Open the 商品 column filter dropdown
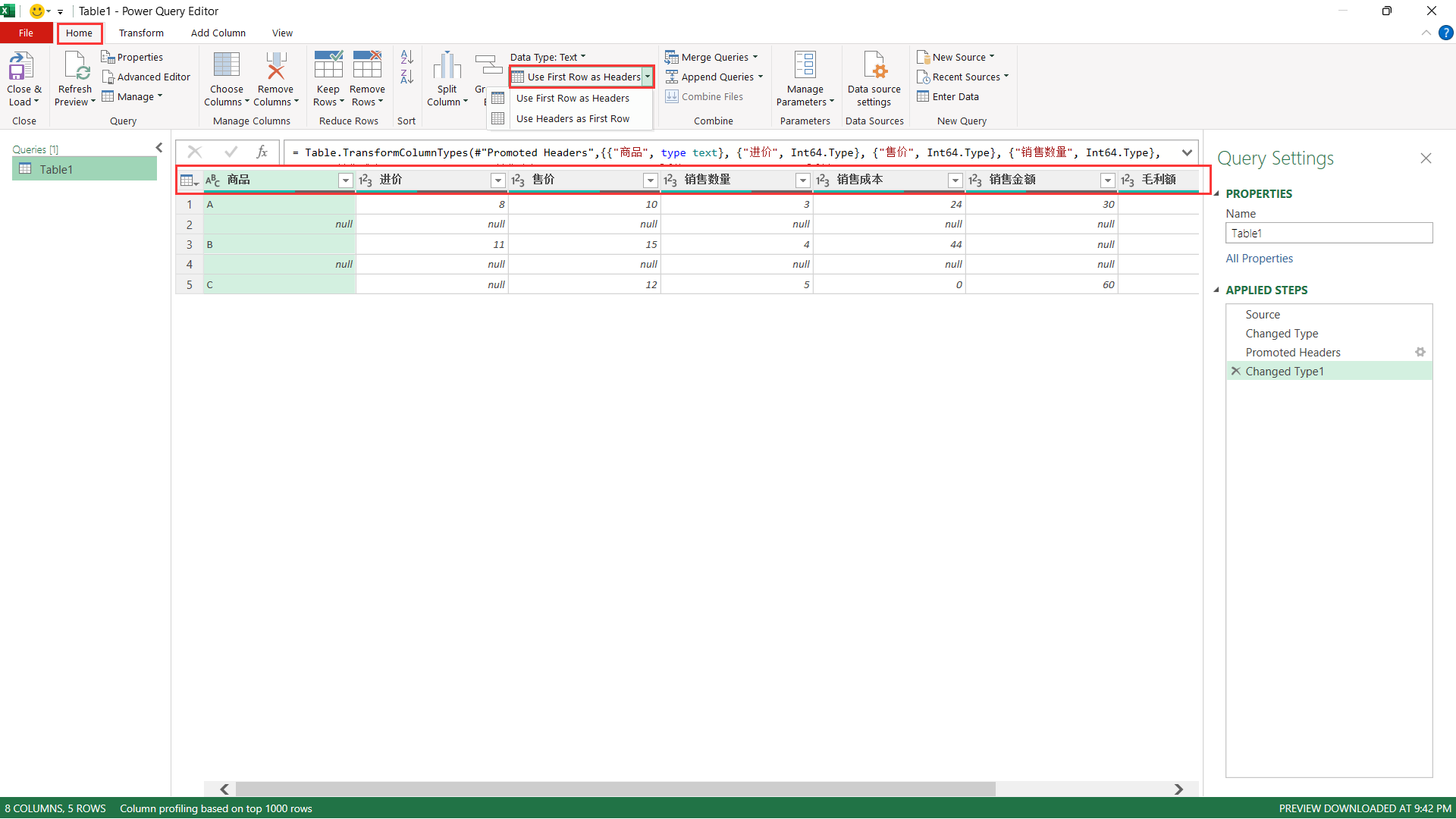This screenshot has width=1456, height=819. coord(345,180)
